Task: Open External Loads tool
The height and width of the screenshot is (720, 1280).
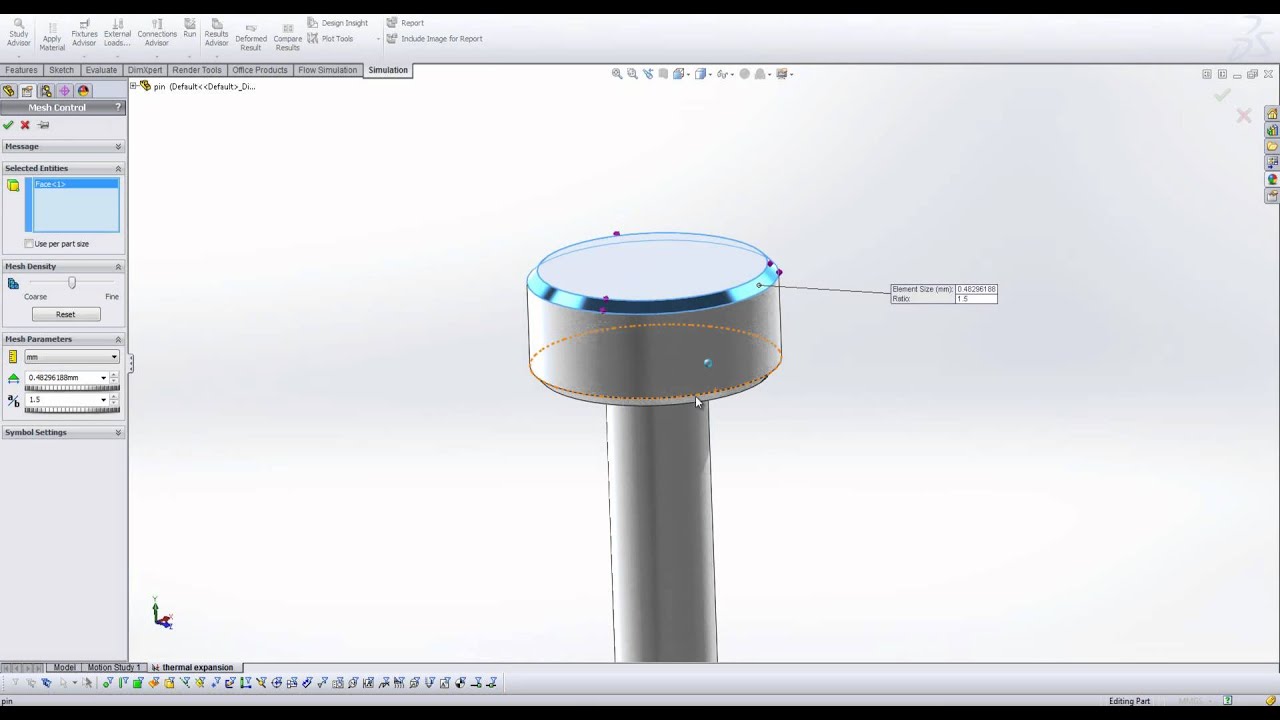Action: click(117, 32)
